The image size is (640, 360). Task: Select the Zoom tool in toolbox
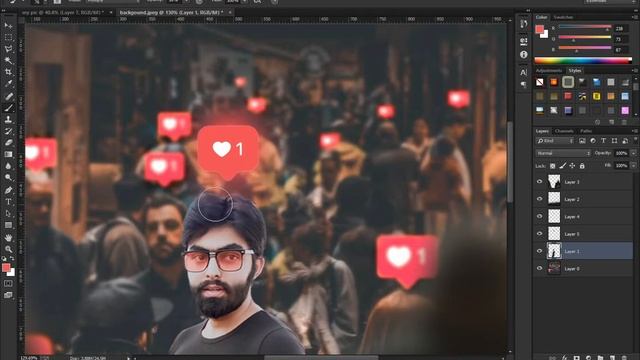8,249
